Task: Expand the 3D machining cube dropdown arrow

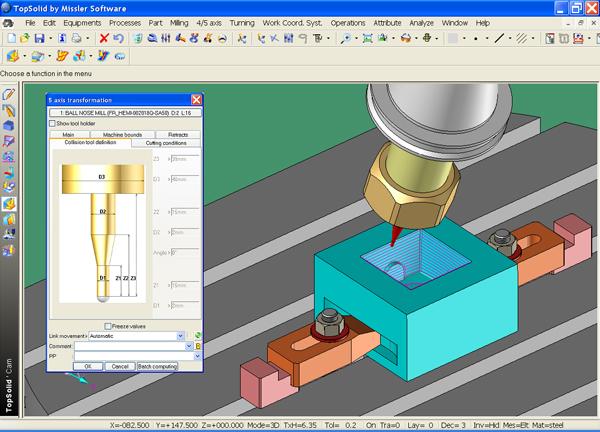Action: [24, 57]
